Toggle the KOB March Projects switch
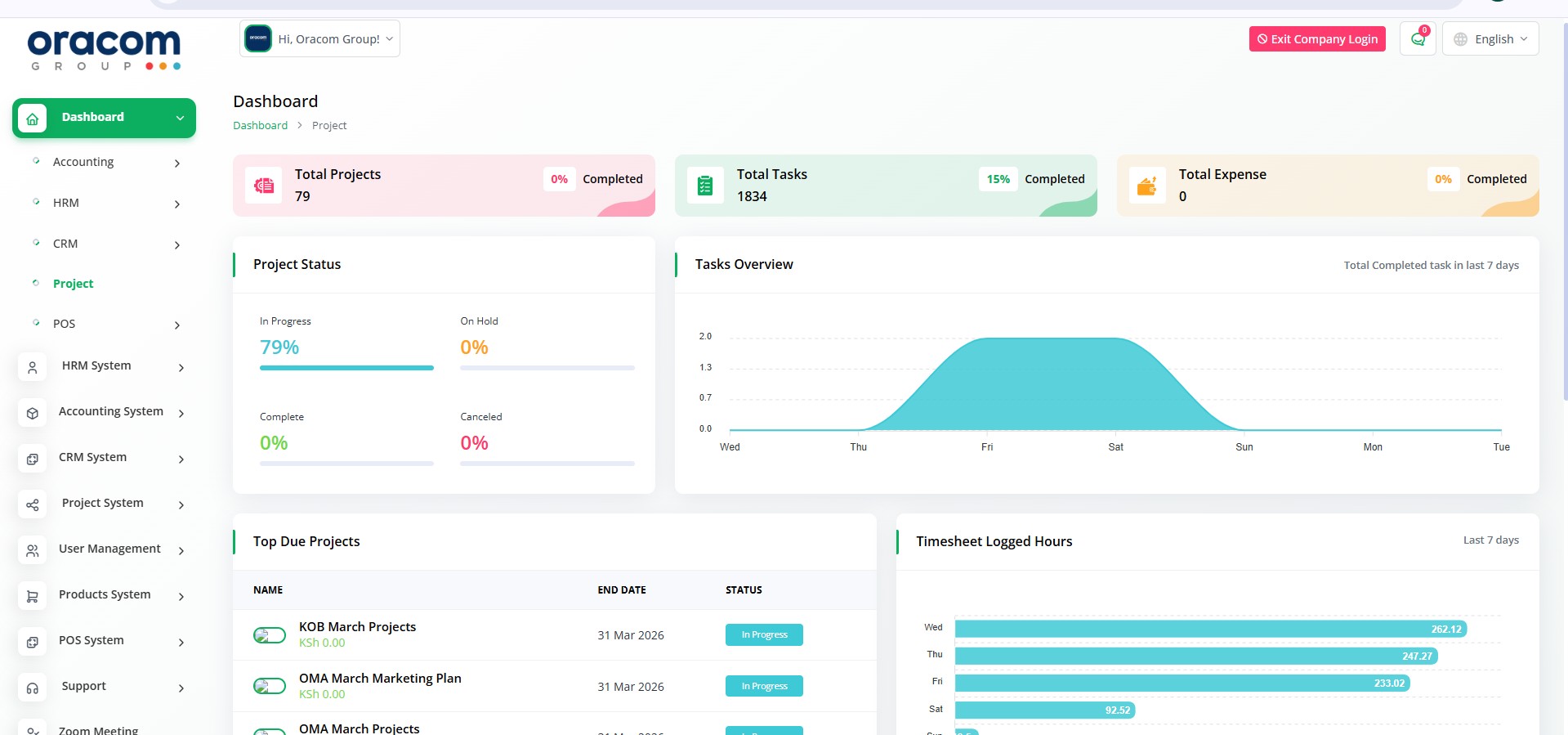 (x=270, y=635)
